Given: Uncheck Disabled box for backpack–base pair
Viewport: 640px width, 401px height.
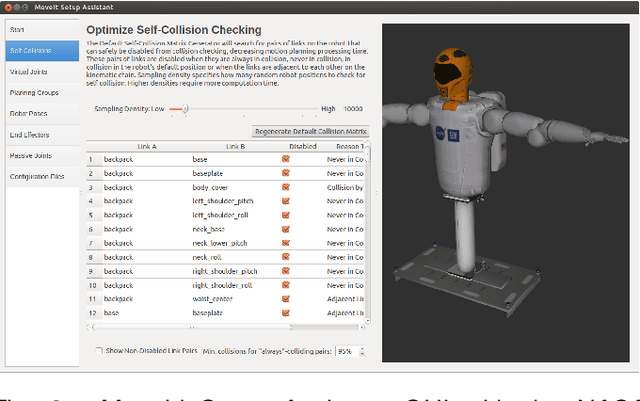Looking at the screenshot, I should (x=286, y=158).
